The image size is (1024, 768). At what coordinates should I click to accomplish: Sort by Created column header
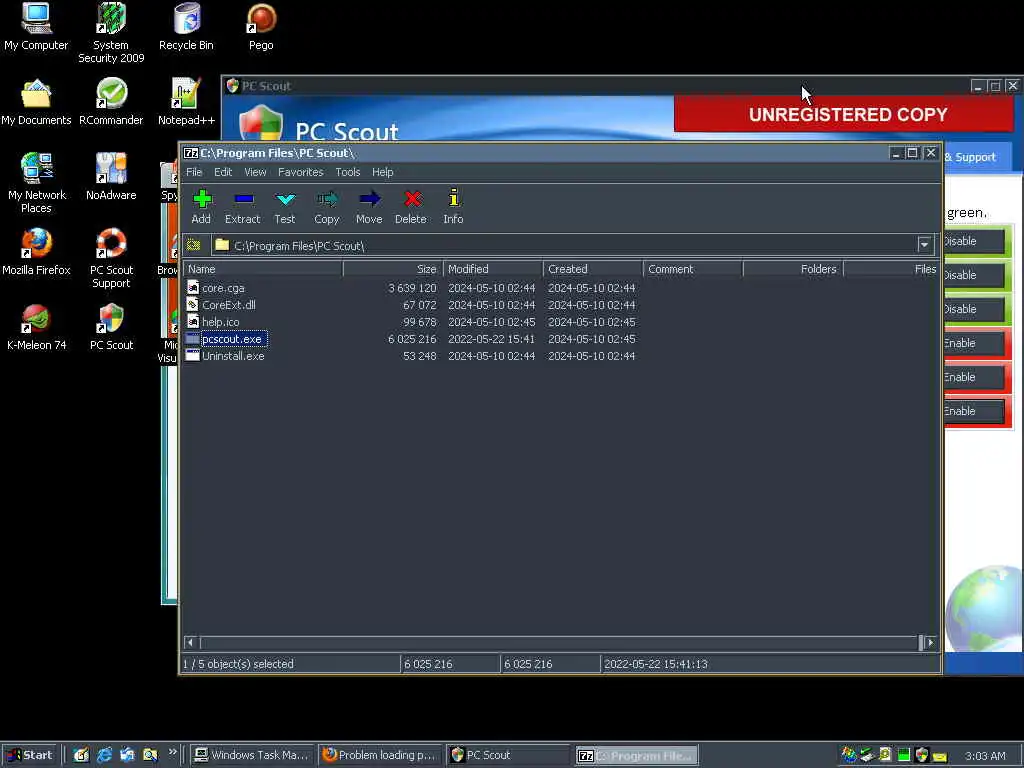[x=593, y=269]
